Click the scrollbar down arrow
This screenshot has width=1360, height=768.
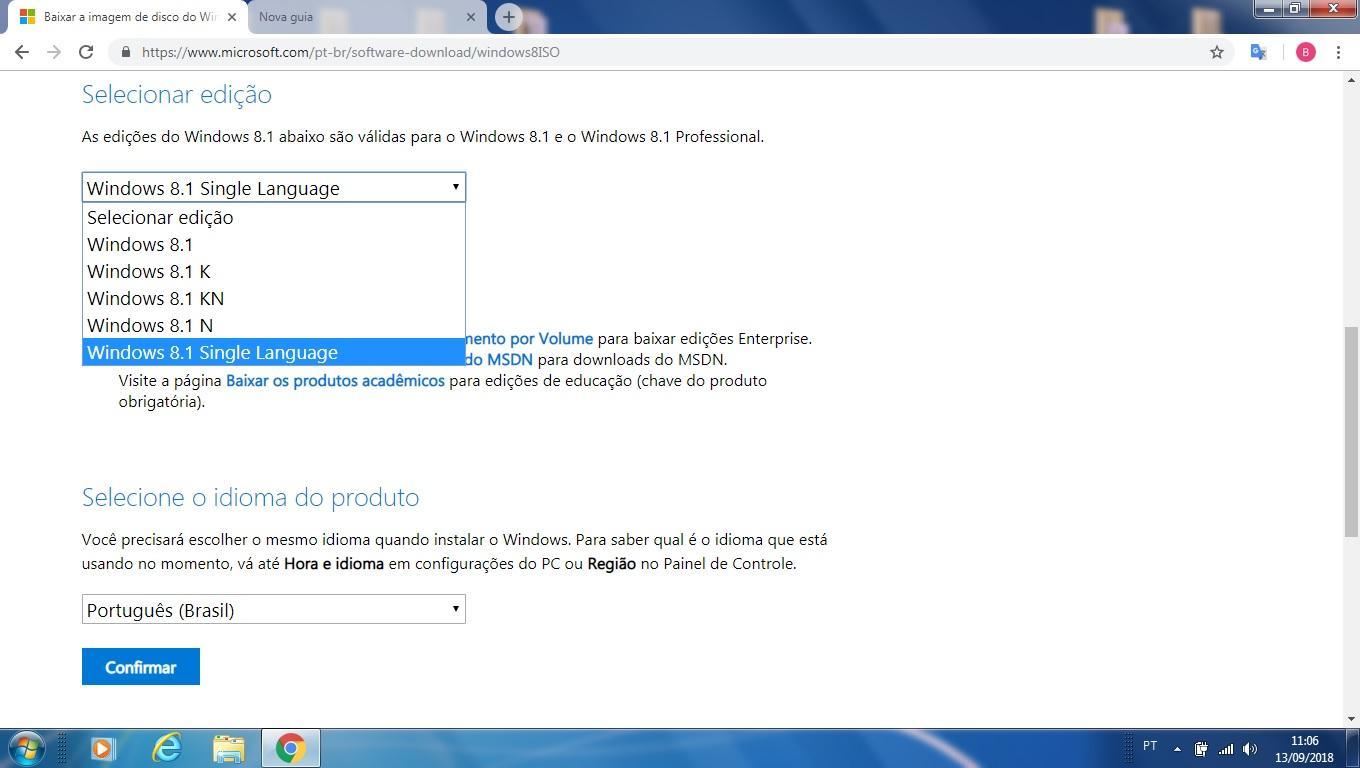pos(1351,719)
